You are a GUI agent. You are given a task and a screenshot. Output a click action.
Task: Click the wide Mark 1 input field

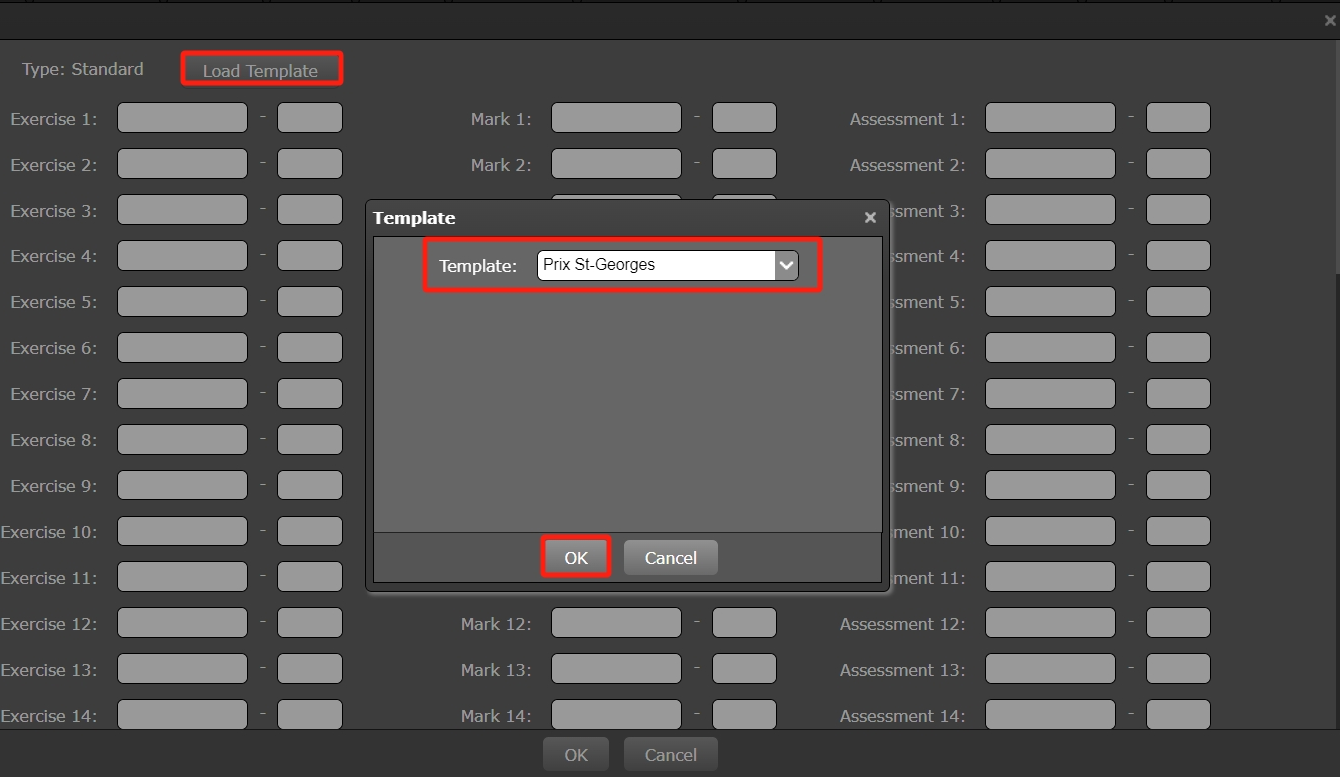point(616,118)
